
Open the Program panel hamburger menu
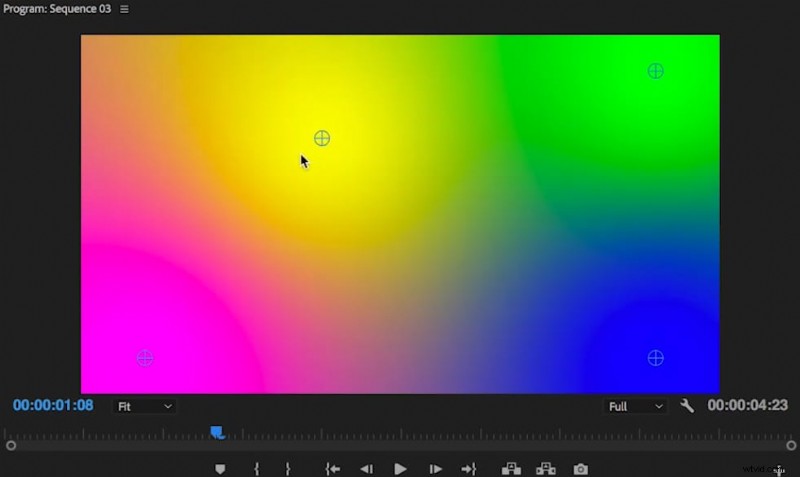click(x=124, y=9)
